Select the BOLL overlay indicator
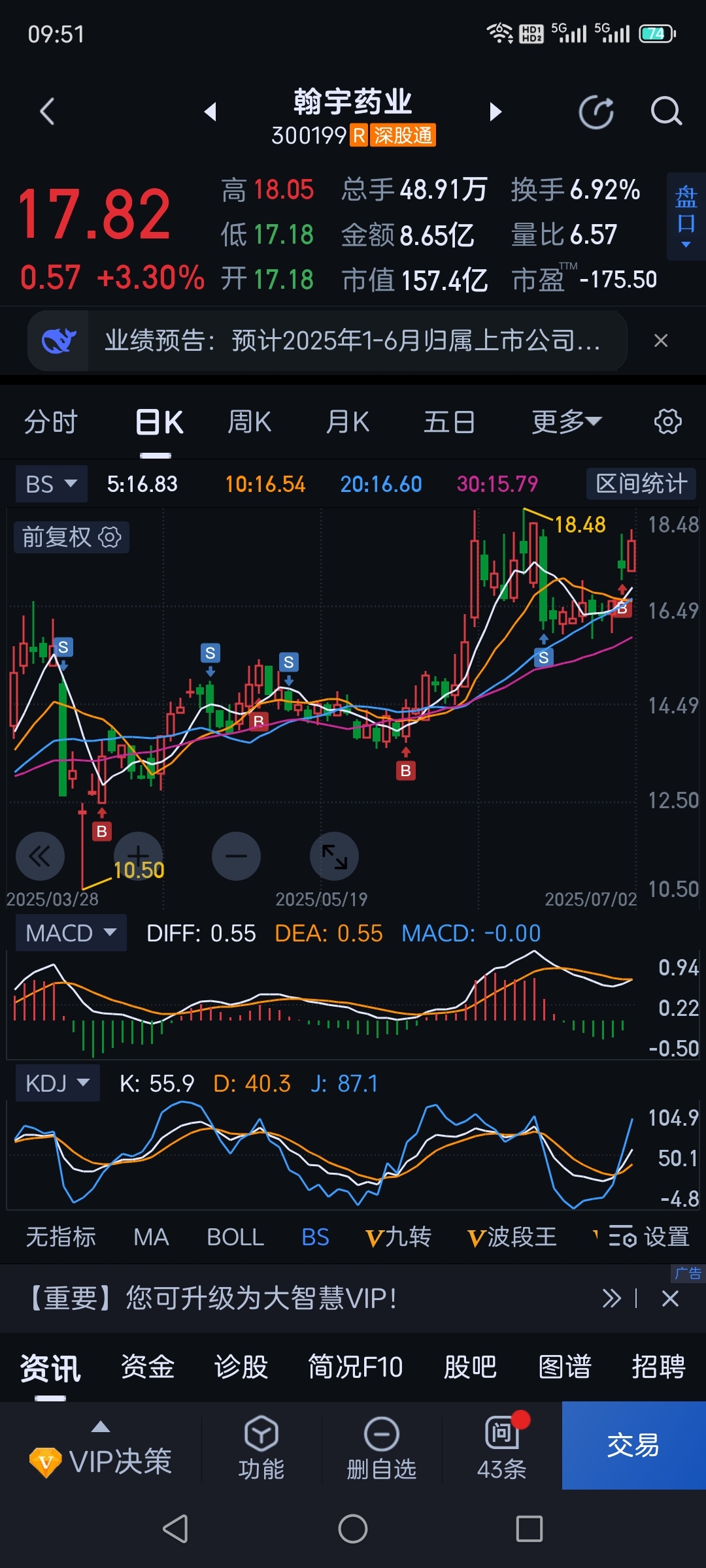Viewport: 706px width, 1568px height. [235, 1237]
